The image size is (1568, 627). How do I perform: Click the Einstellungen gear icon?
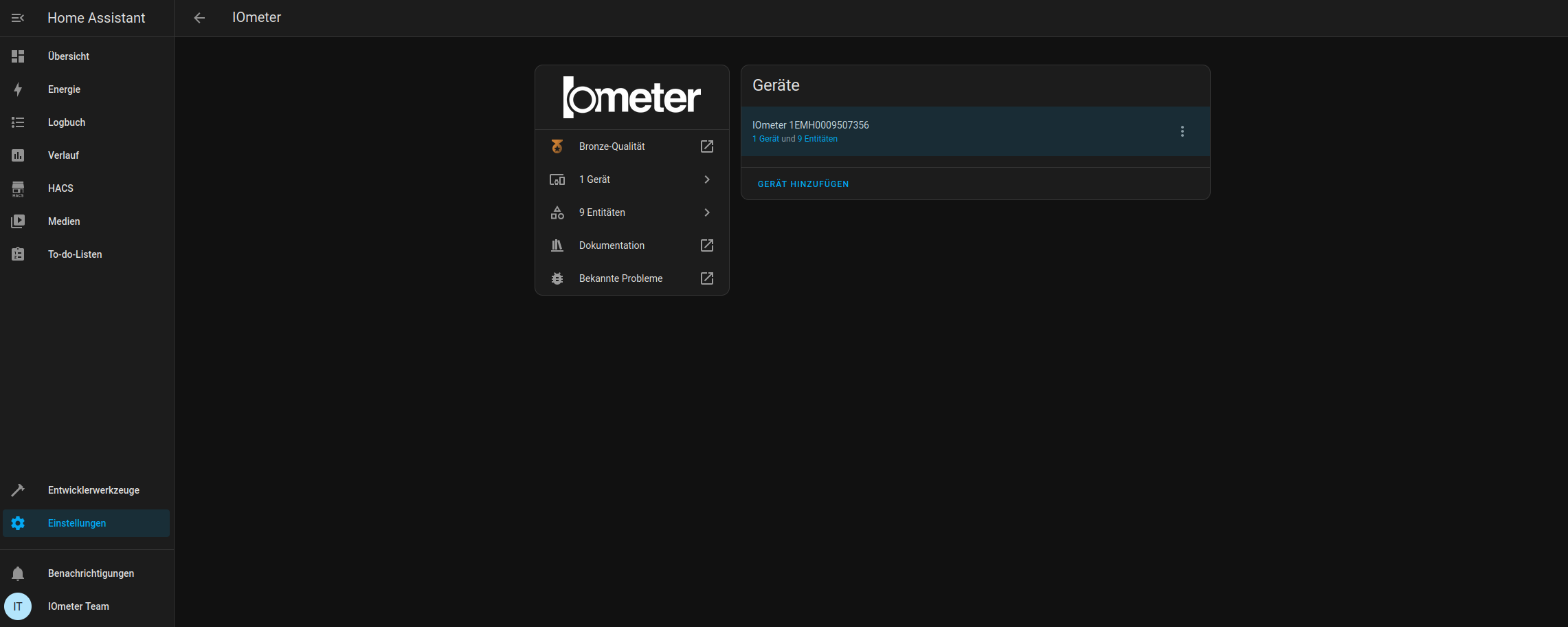coord(18,523)
